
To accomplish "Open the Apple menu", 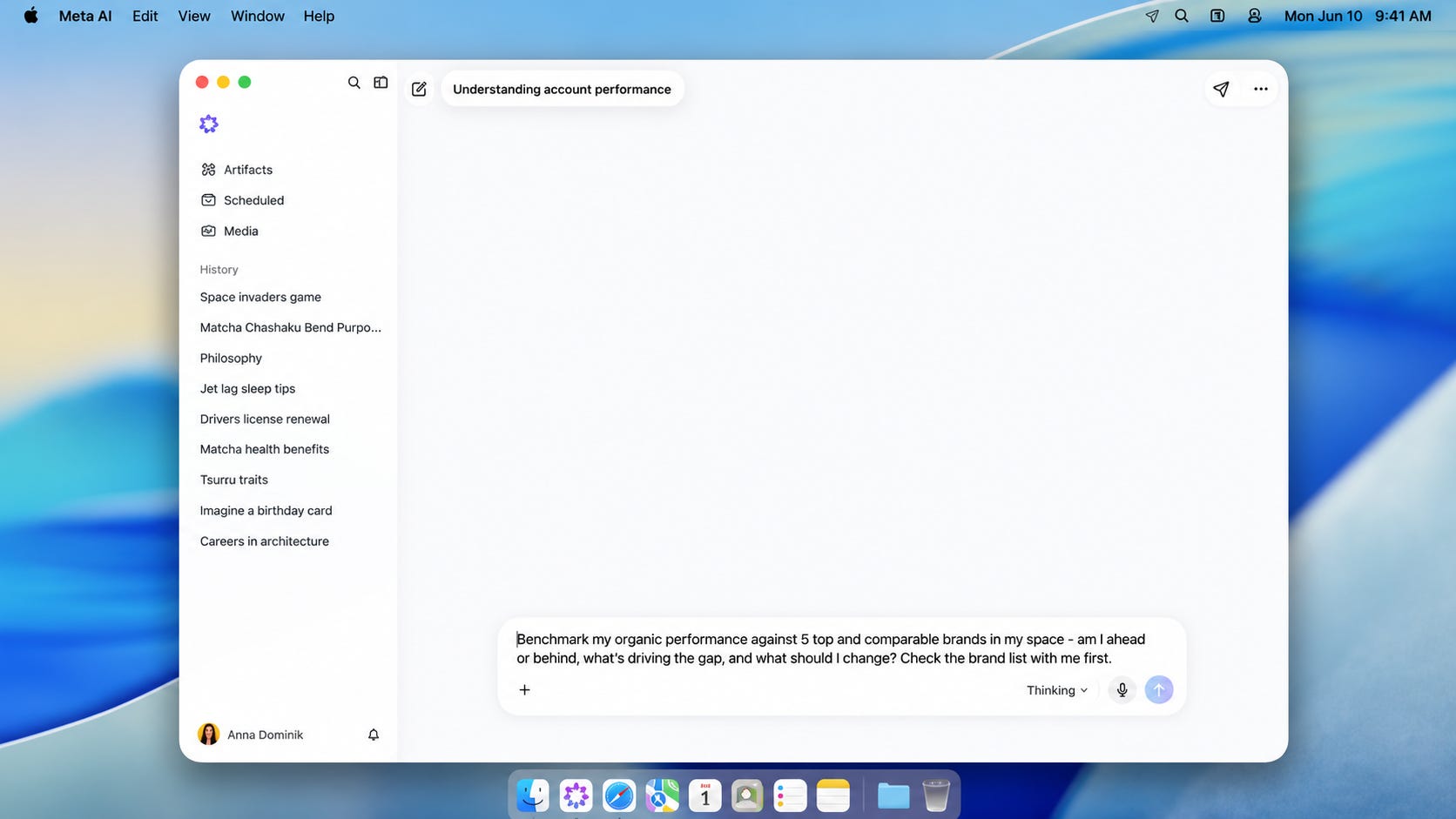I will point(31,16).
